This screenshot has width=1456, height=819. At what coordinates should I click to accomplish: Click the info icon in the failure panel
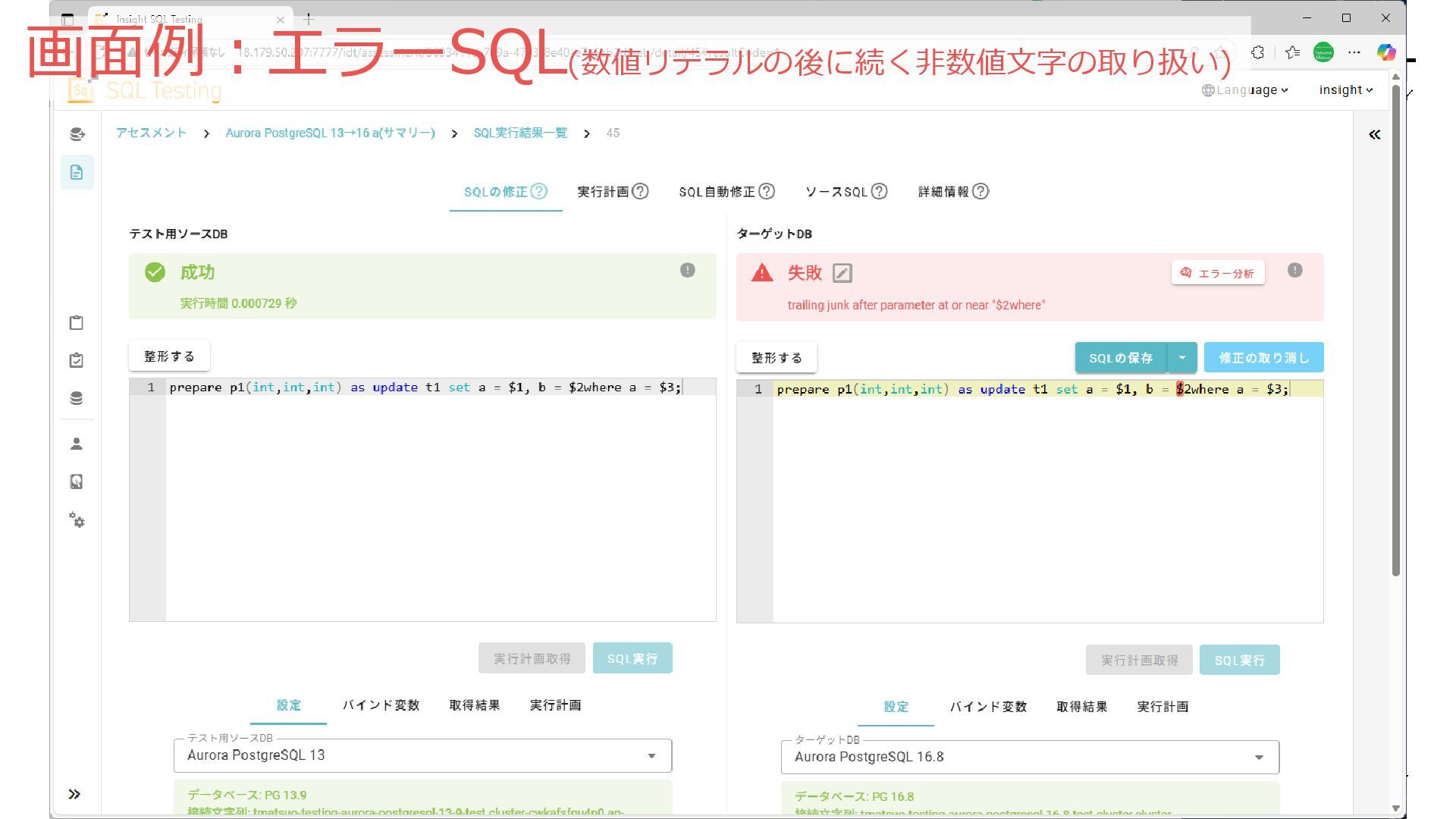pos(1294,270)
